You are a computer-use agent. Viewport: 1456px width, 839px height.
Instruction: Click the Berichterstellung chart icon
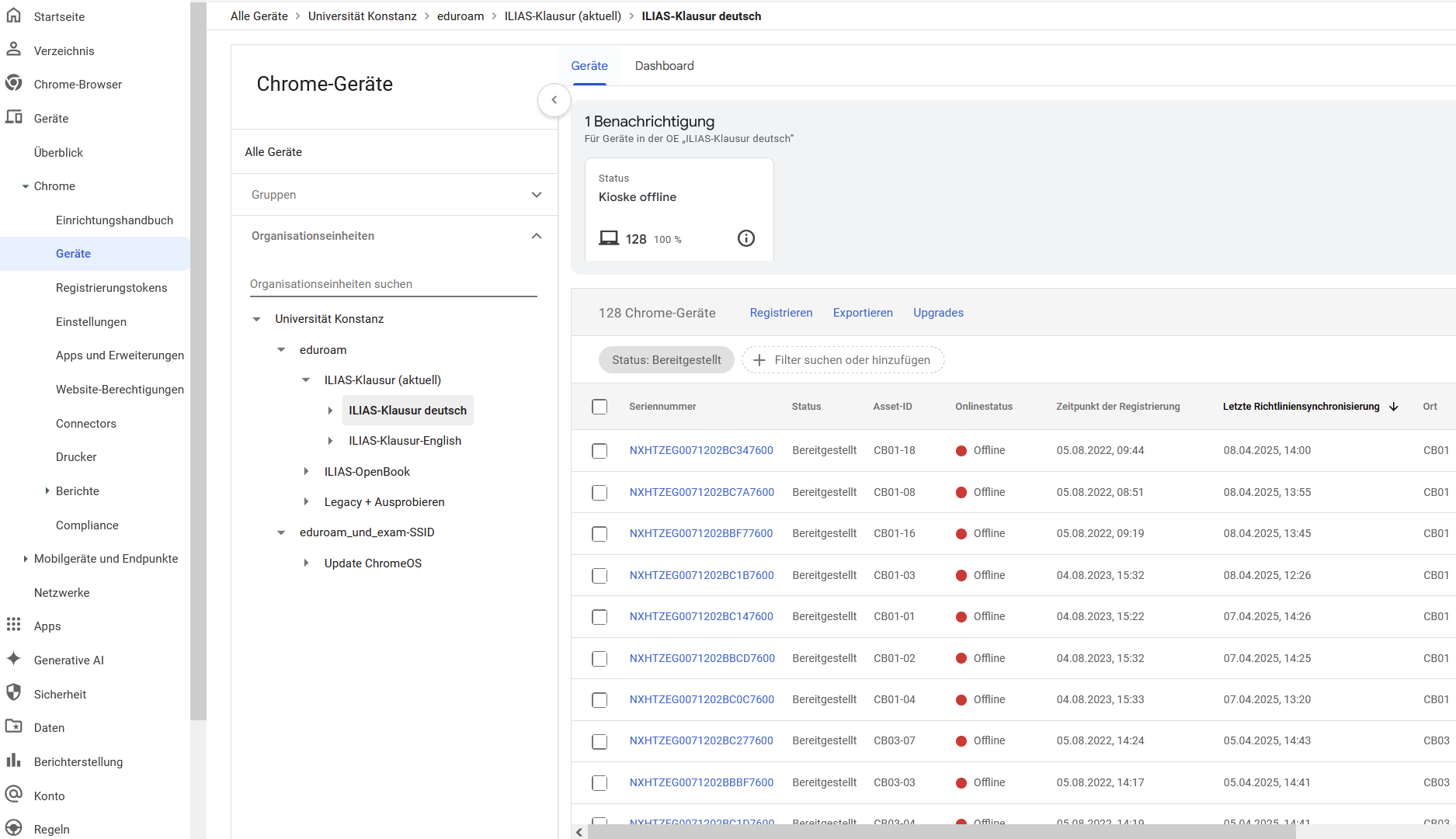point(14,761)
